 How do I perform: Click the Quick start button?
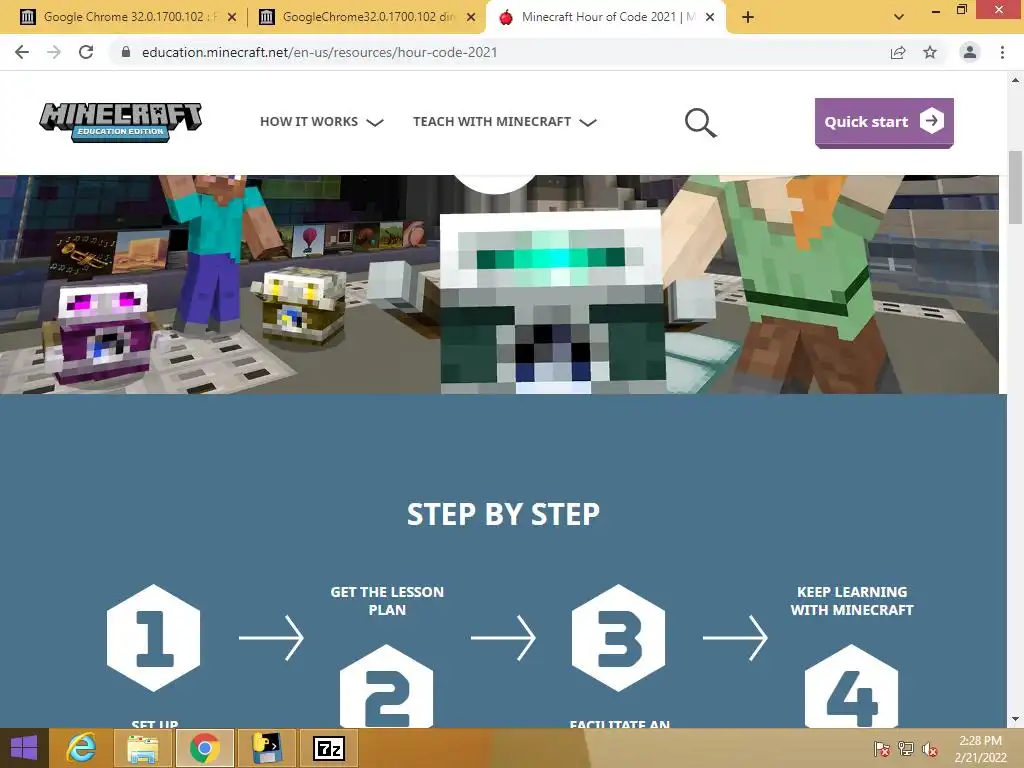tap(884, 122)
